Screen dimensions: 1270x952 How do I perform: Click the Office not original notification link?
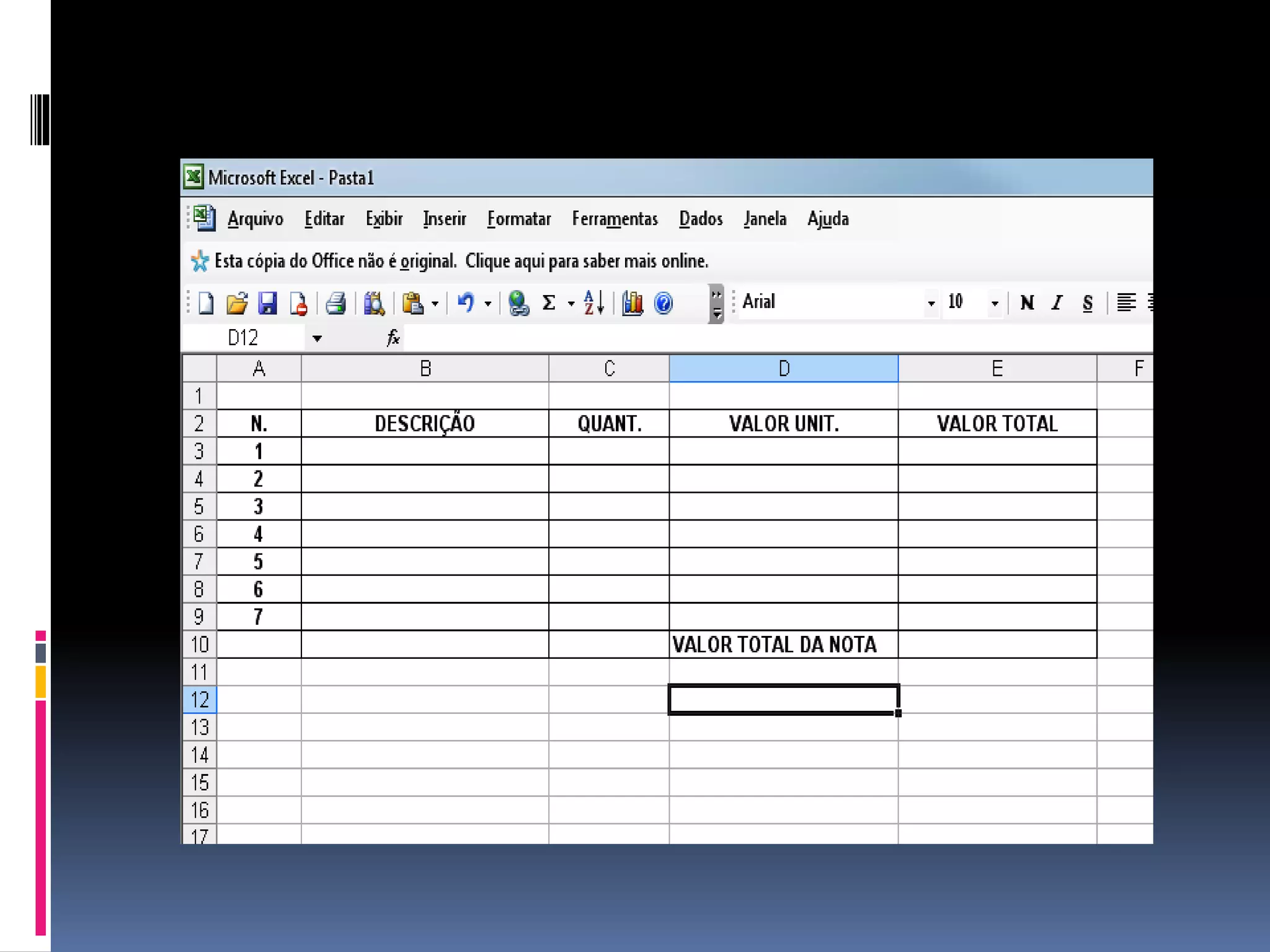pyautogui.click(x=460, y=262)
